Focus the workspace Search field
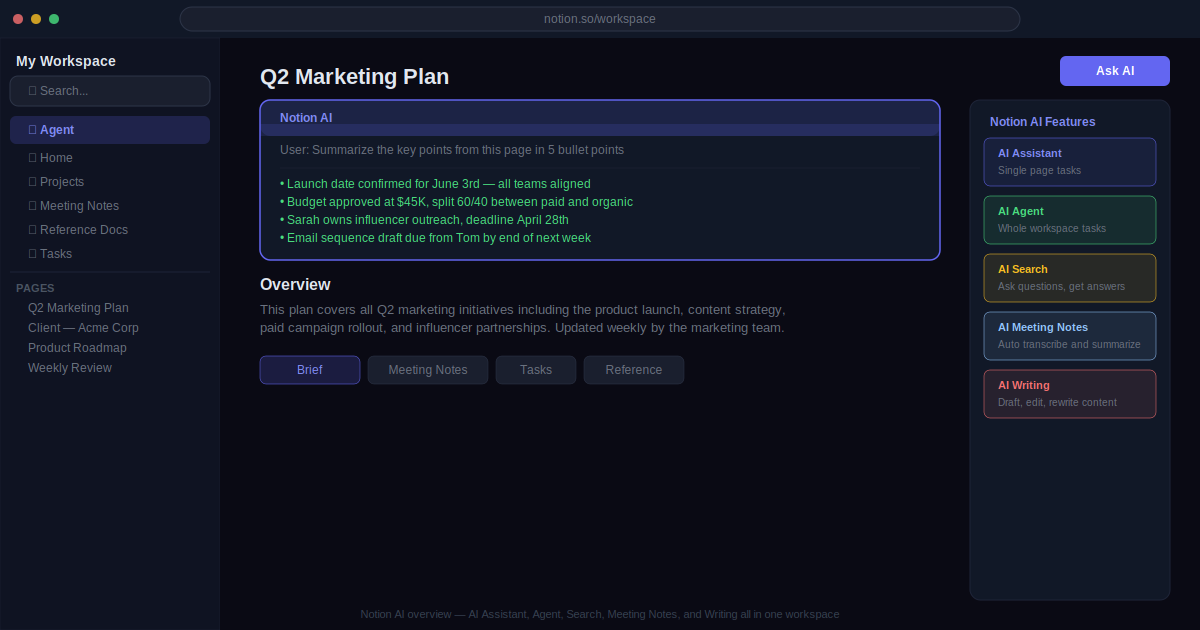The width and height of the screenshot is (1200, 630). click(x=110, y=91)
